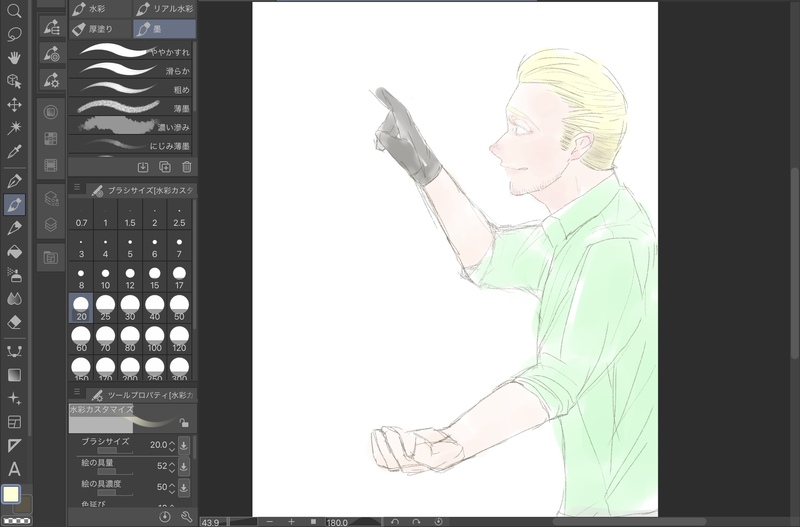The height and width of the screenshot is (527, 800).
Task: Select the Pencil tool below the brush
Action: click(x=14, y=228)
